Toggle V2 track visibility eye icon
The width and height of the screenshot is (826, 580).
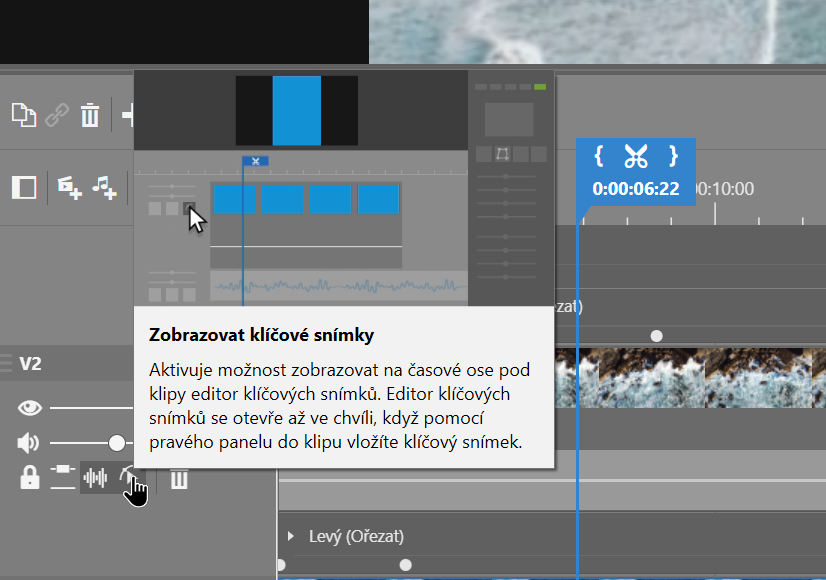[30, 407]
